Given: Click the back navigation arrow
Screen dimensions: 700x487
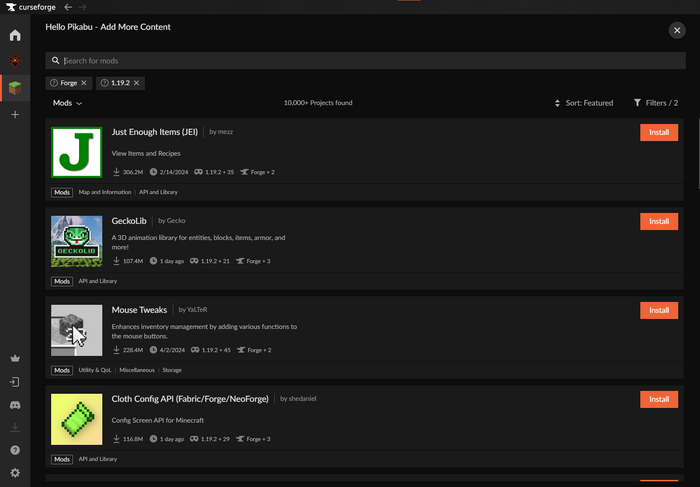Looking at the screenshot, I should (x=68, y=7).
